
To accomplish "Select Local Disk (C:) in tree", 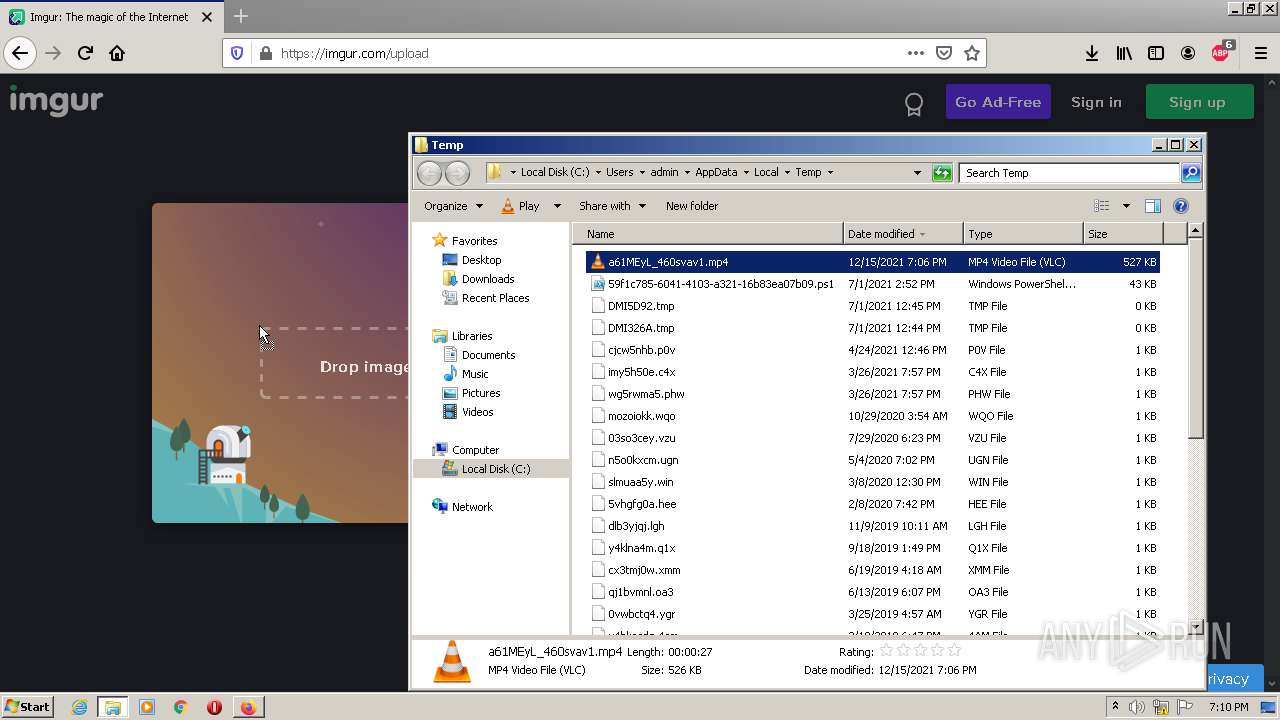I will coord(495,469).
